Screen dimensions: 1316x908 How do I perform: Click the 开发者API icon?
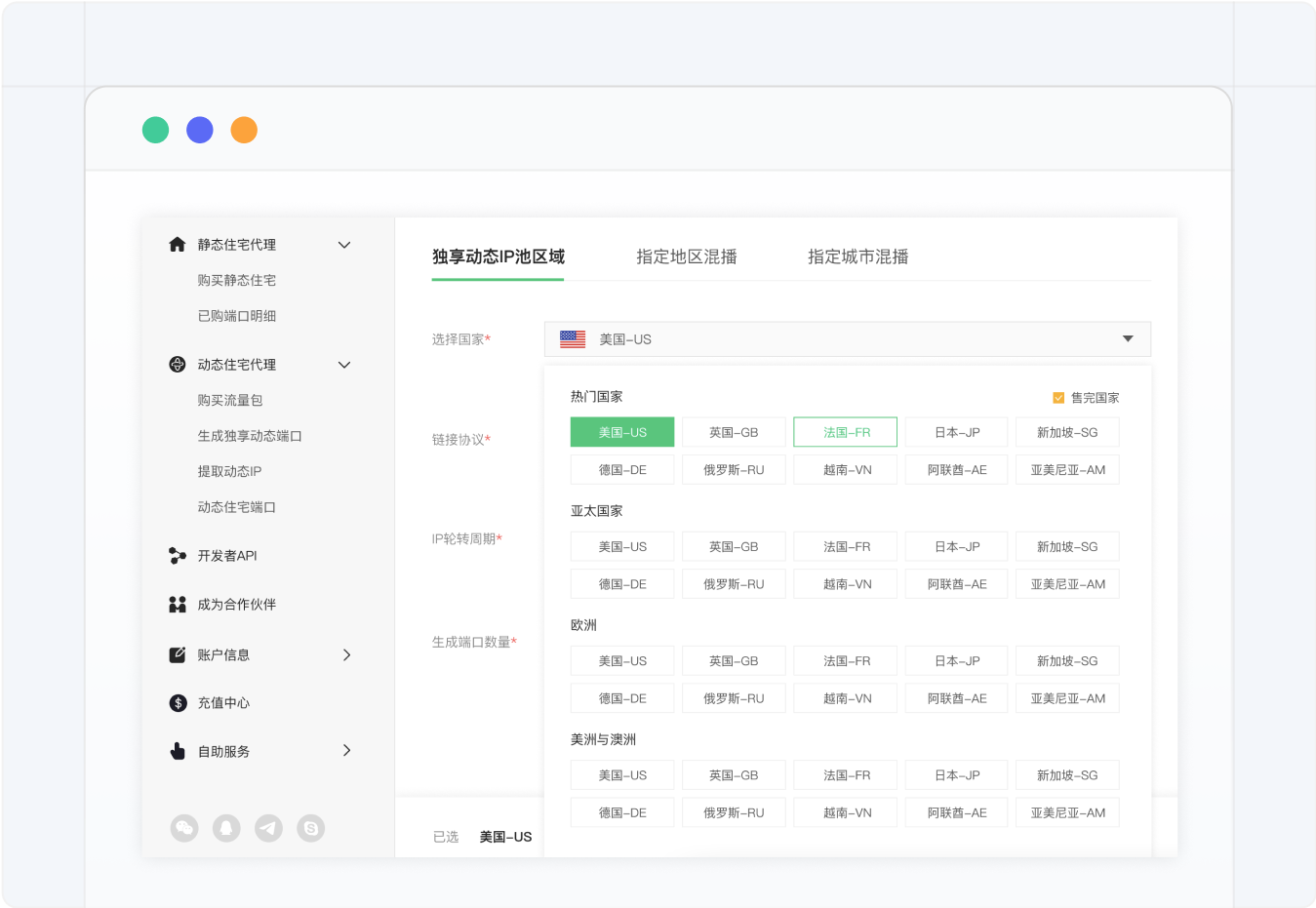tap(178, 556)
